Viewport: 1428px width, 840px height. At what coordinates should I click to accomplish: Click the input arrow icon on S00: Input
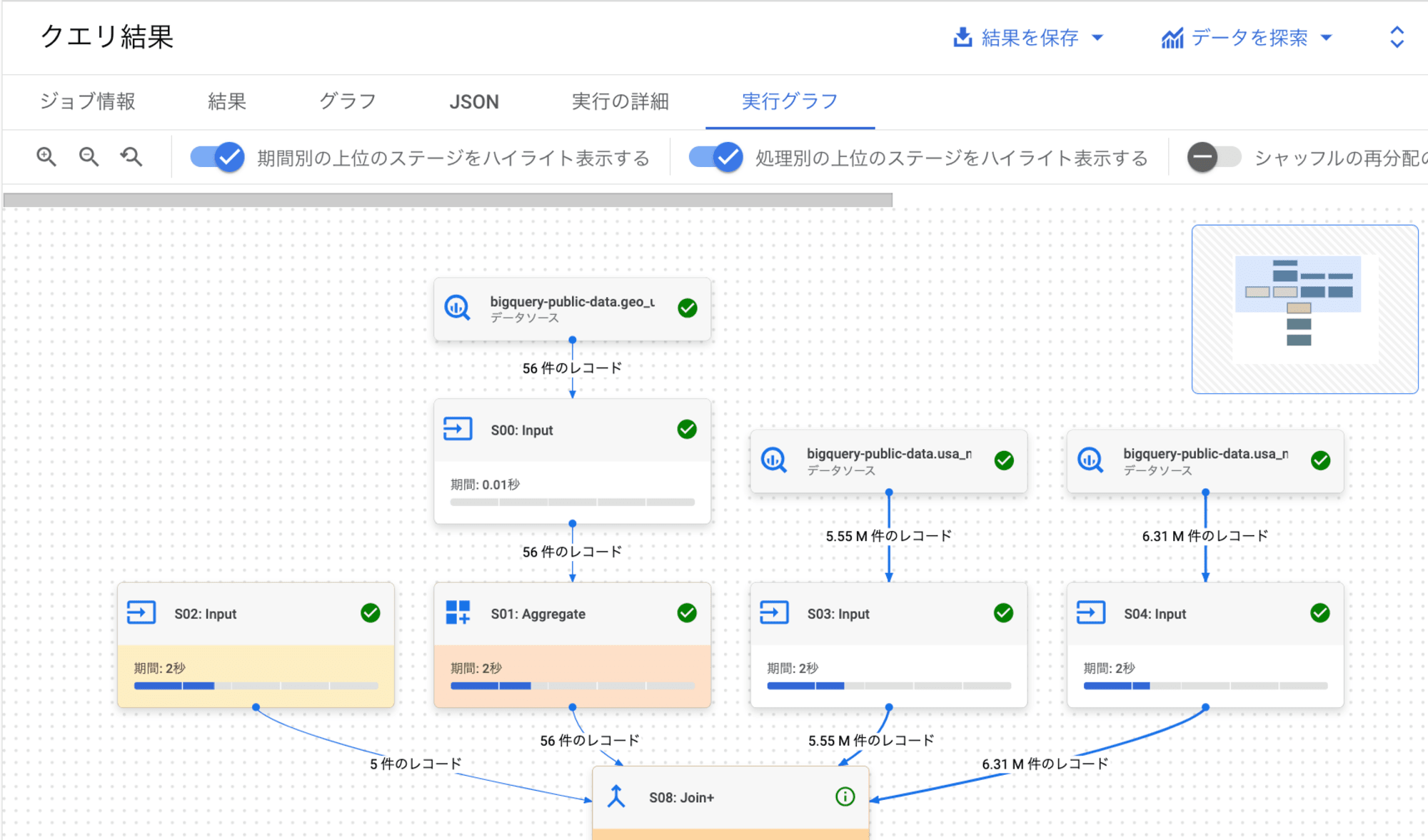(458, 429)
